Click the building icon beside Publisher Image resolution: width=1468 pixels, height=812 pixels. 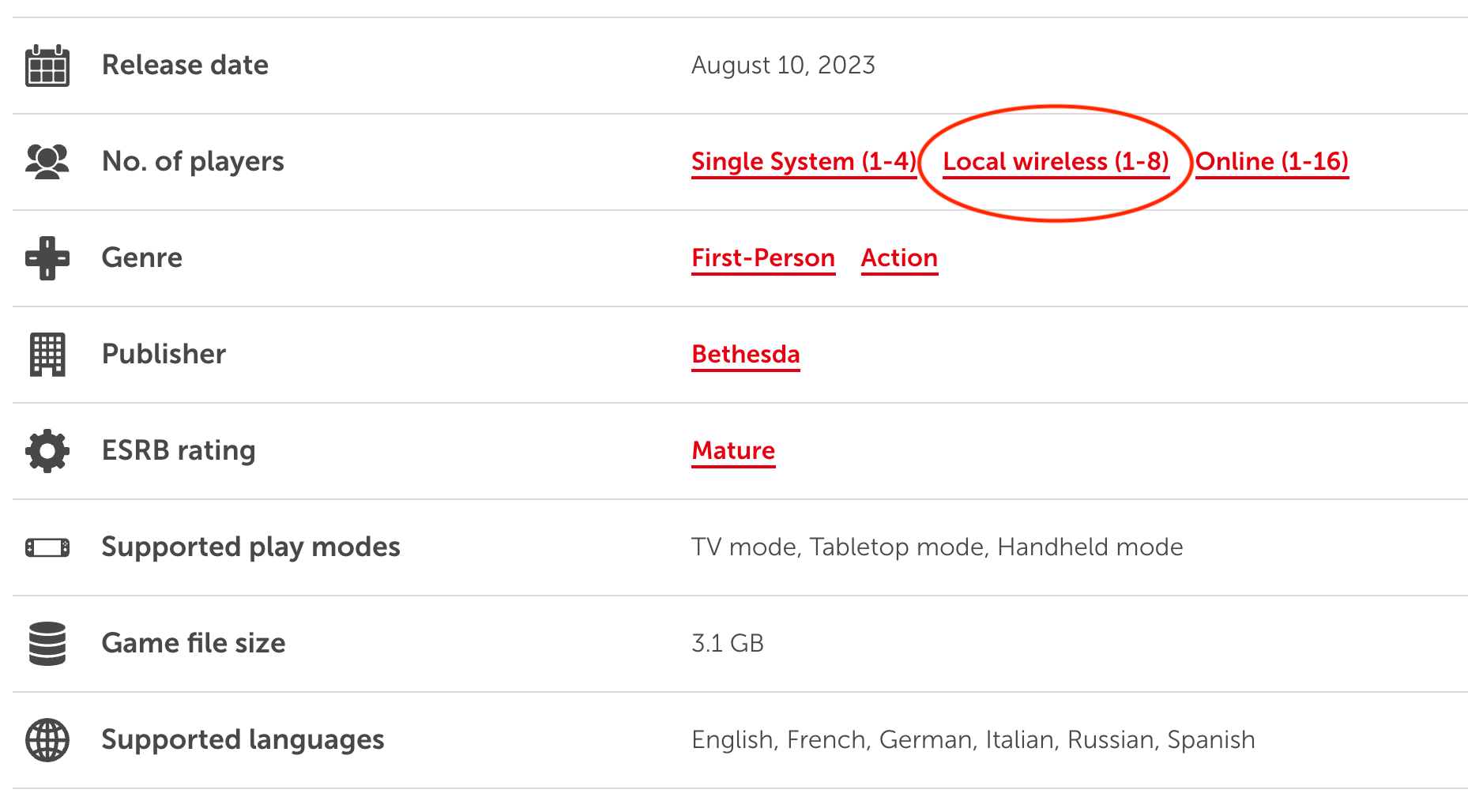click(47, 355)
